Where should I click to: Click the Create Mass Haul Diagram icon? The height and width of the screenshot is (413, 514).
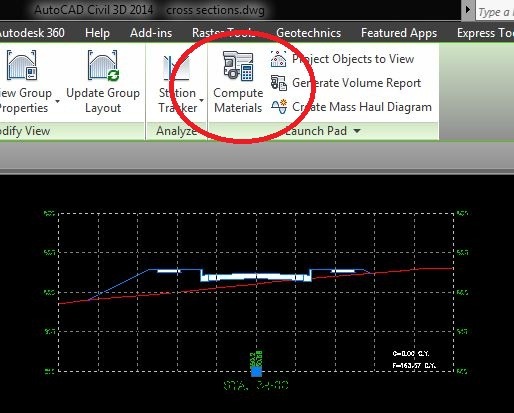click(279, 107)
